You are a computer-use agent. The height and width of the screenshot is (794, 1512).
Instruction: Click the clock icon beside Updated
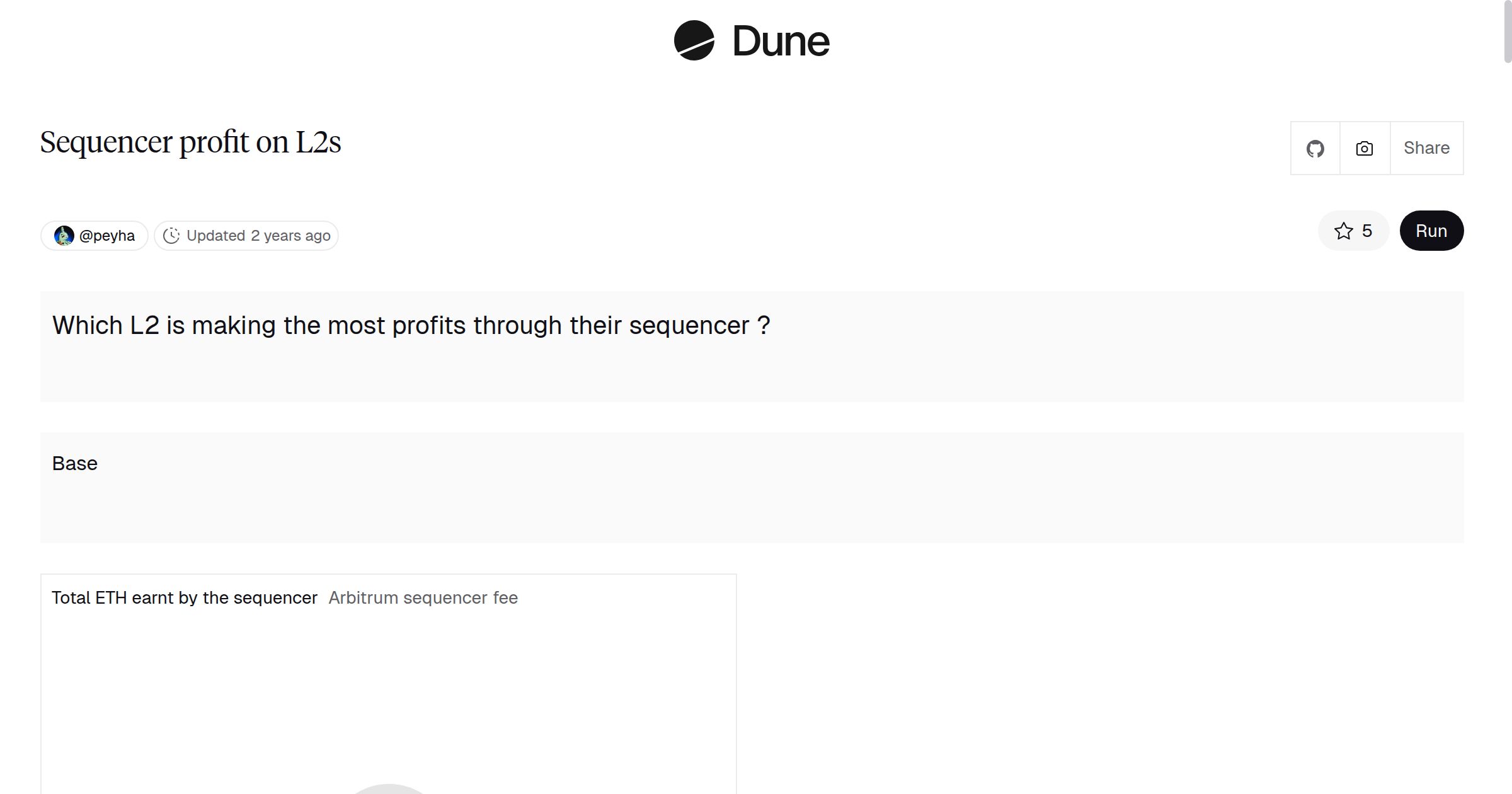click(x=171, y=236)
